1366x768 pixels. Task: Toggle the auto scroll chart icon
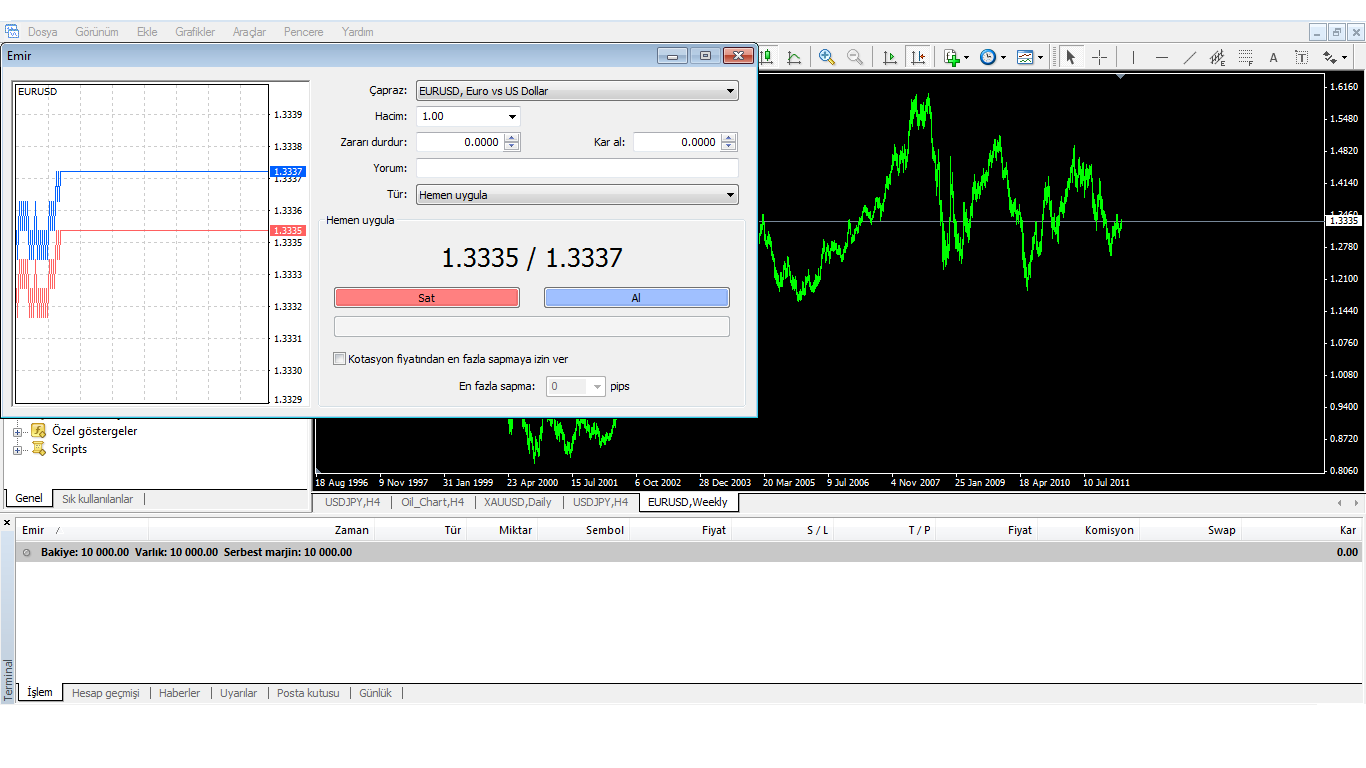(x=890, y=57)
